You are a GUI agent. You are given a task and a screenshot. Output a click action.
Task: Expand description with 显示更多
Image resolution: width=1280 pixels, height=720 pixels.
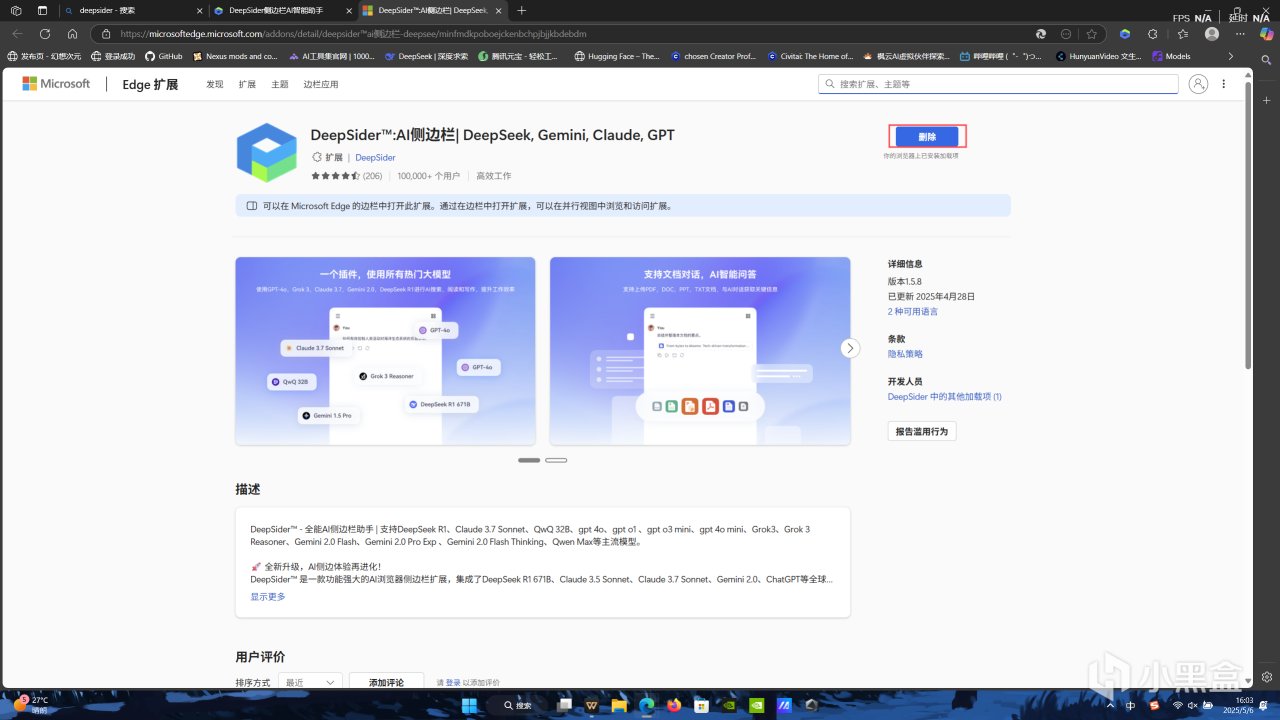click(268, 597)
